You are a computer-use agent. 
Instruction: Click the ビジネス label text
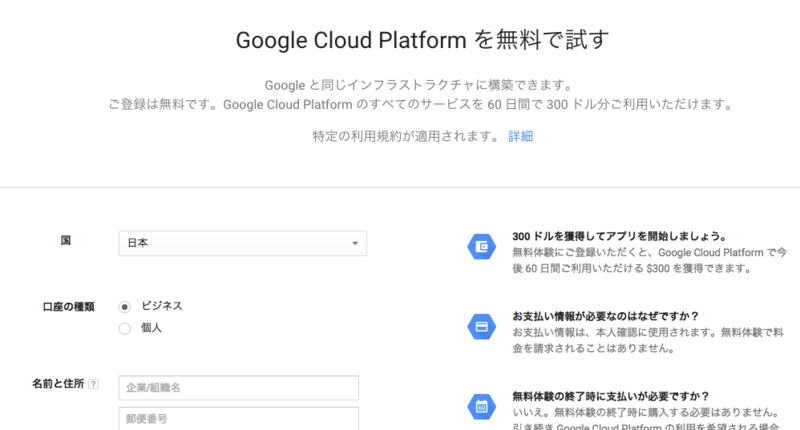(162, 306)
